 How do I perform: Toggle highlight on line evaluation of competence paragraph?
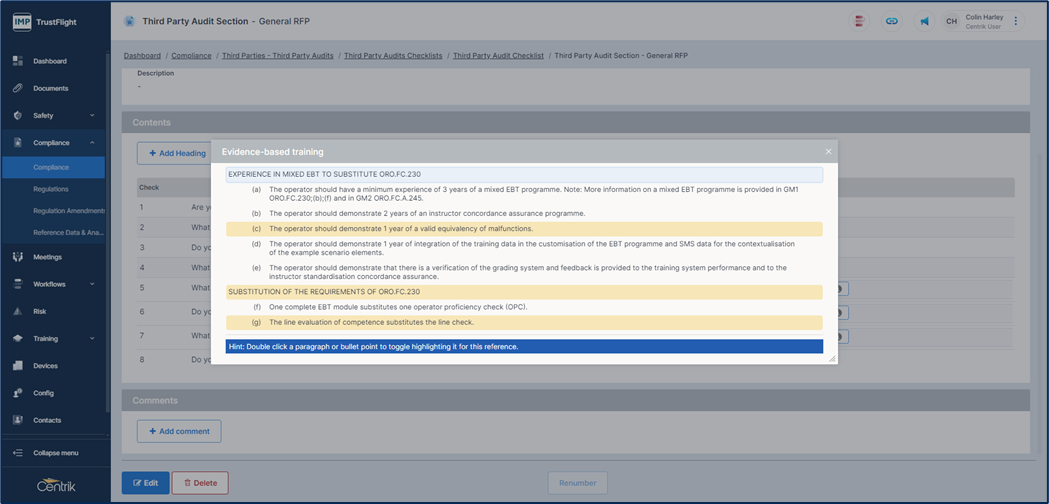pos(371,322)
